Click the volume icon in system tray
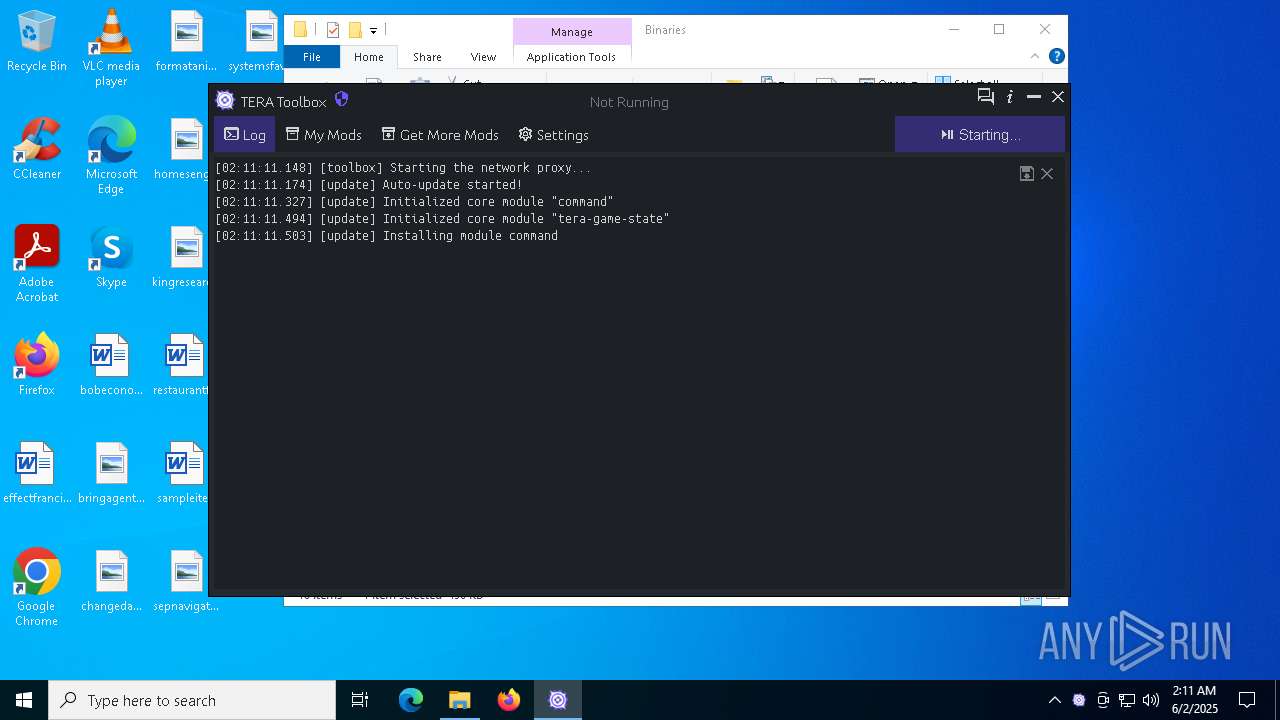The width and height of the screenshot is (1280, 720). pyautogui.click(x=1151, y=700)
